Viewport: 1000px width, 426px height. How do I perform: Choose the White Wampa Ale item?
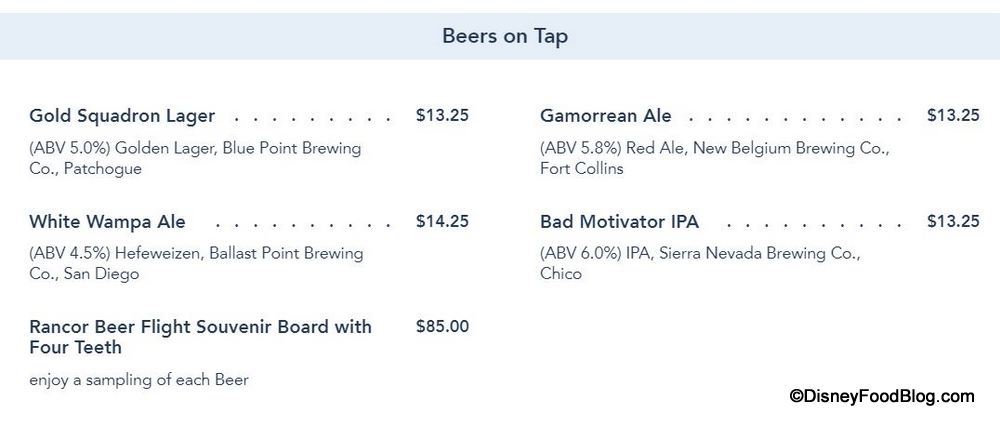(107, 222)
